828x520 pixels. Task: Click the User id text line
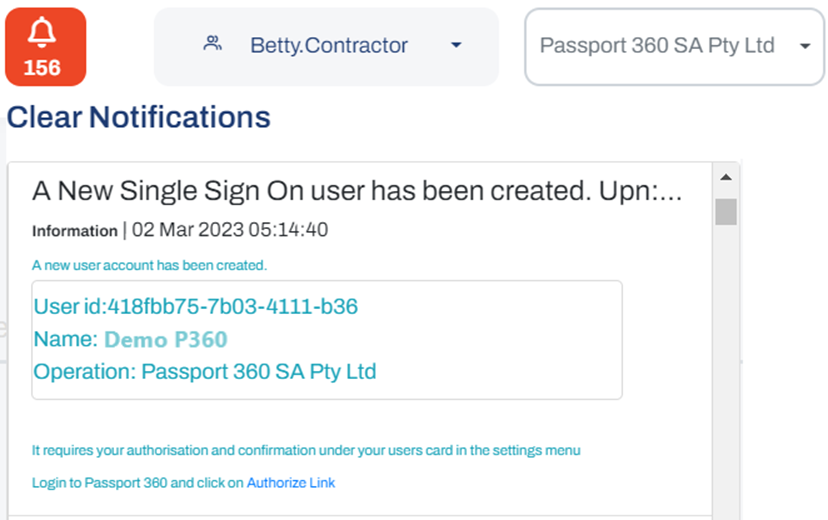[x=195, y=306]
